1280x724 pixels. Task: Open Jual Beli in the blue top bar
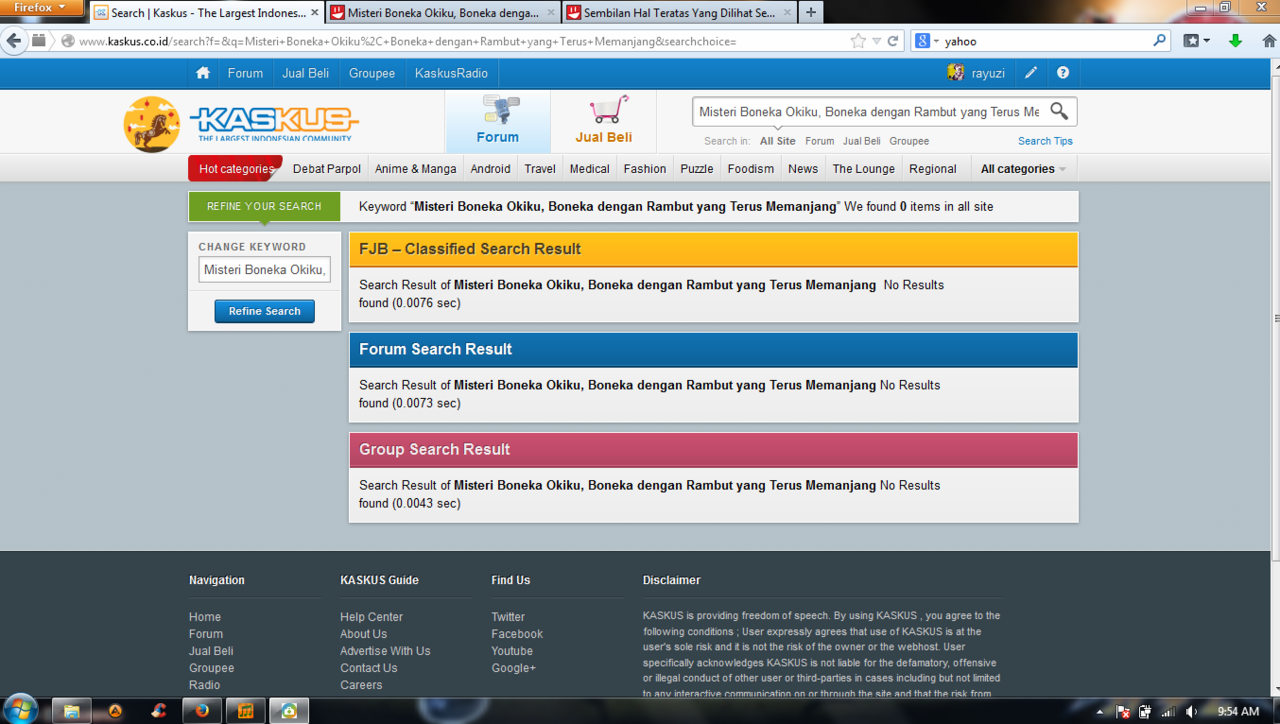click(305, 73)
